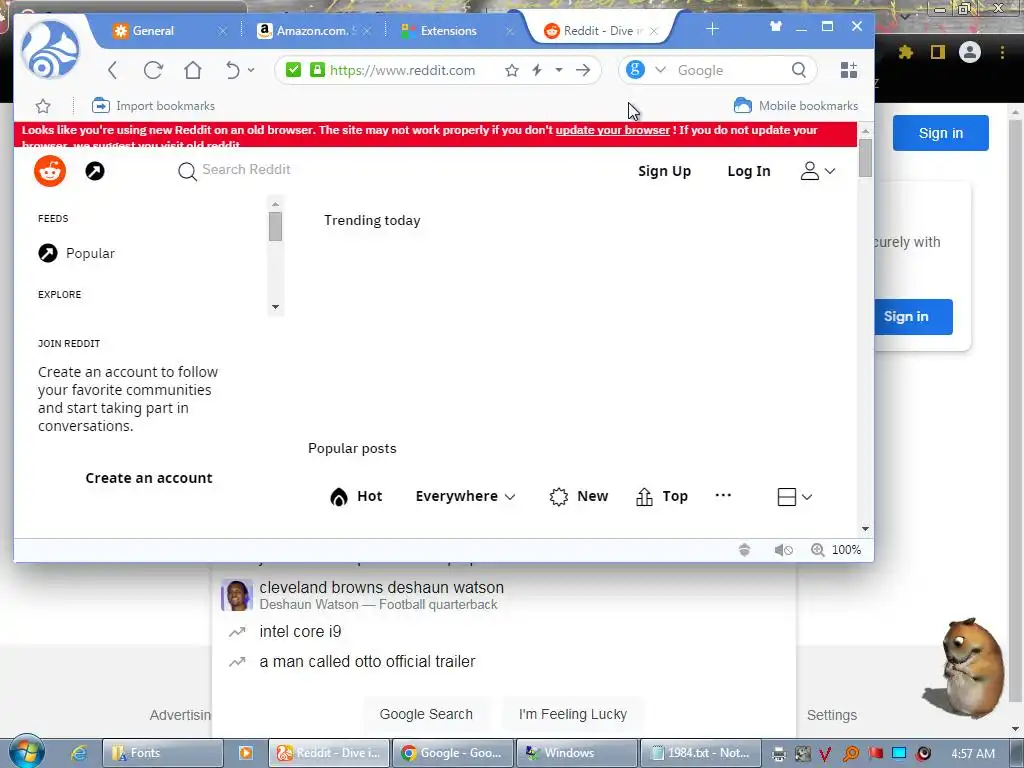Select 'a man called otto official trailer'
Viewport: 1024px width, 768px height.
tap(367, 662)
